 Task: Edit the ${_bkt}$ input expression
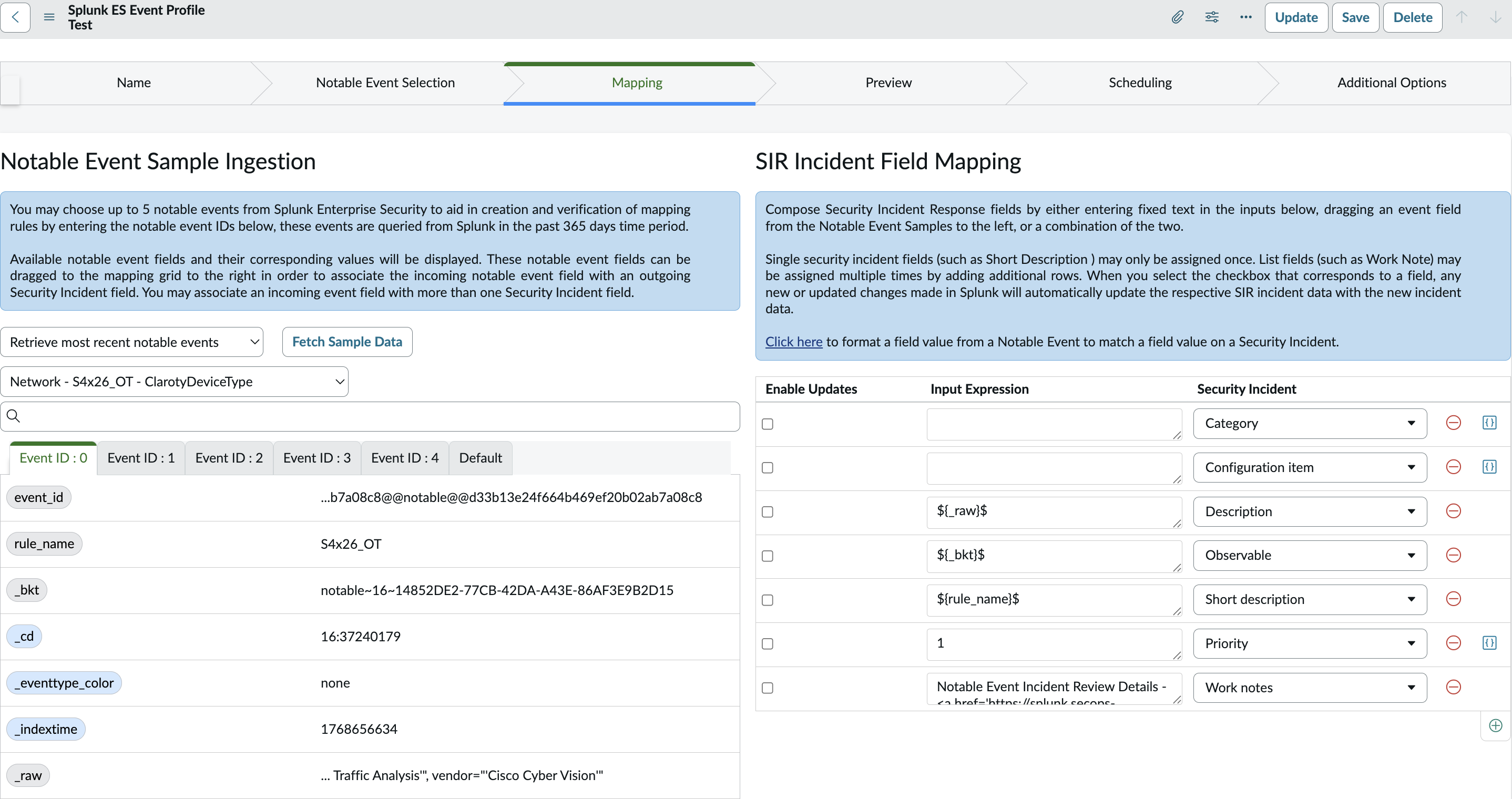pyautogui.click(x=1054, y=556)
